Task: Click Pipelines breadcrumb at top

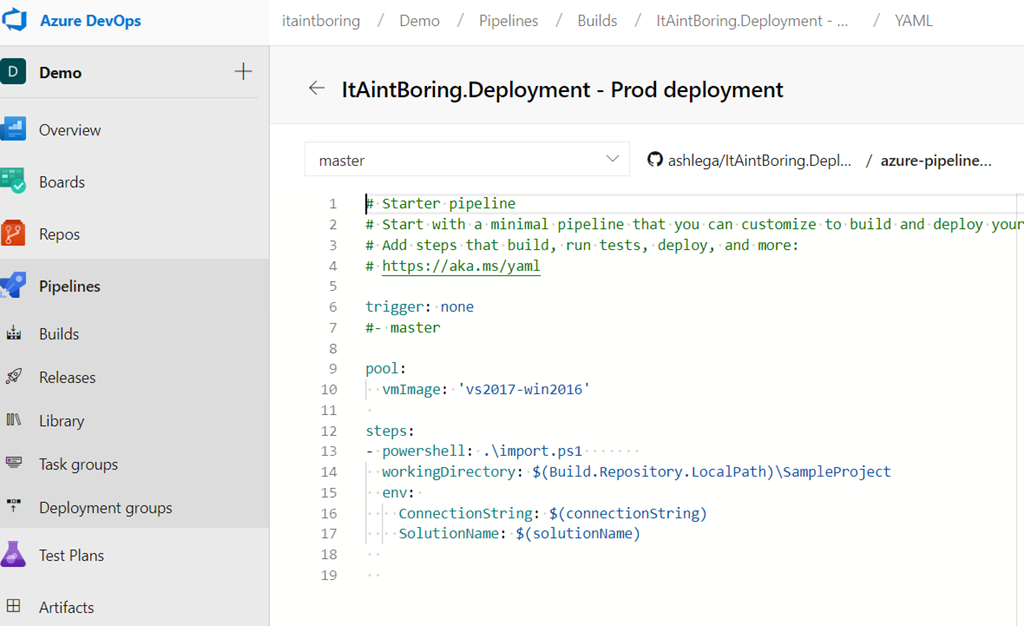Action: [x=508, y=21]
